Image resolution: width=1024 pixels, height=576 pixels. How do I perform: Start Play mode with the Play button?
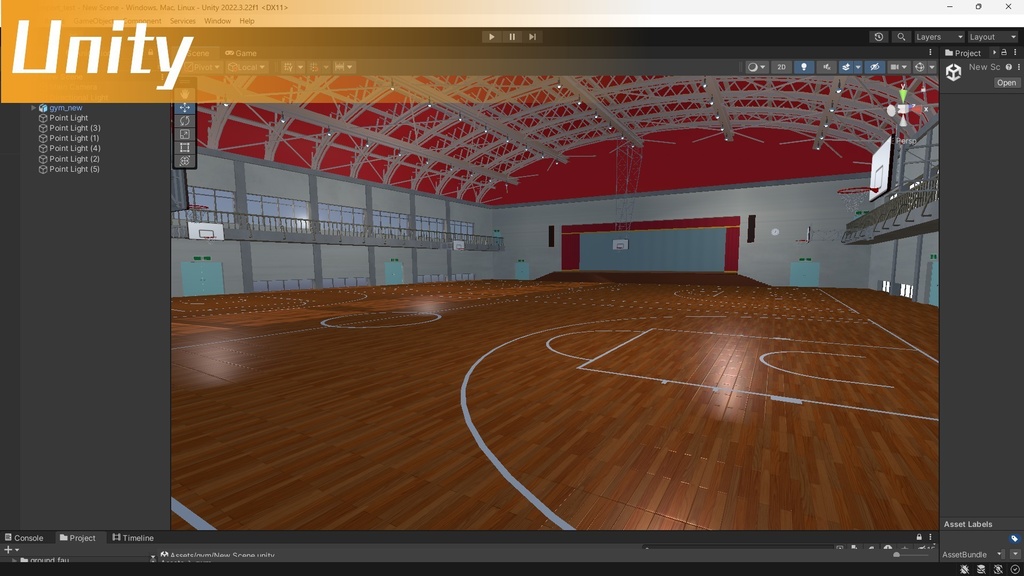[x=491, y=37]
